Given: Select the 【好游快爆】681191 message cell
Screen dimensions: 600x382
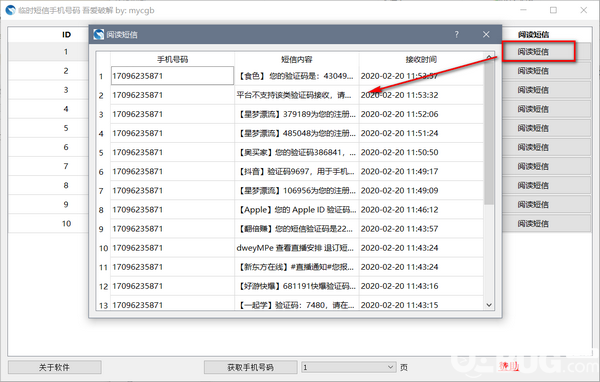Looking at the screenshot, I should point(297,286).
